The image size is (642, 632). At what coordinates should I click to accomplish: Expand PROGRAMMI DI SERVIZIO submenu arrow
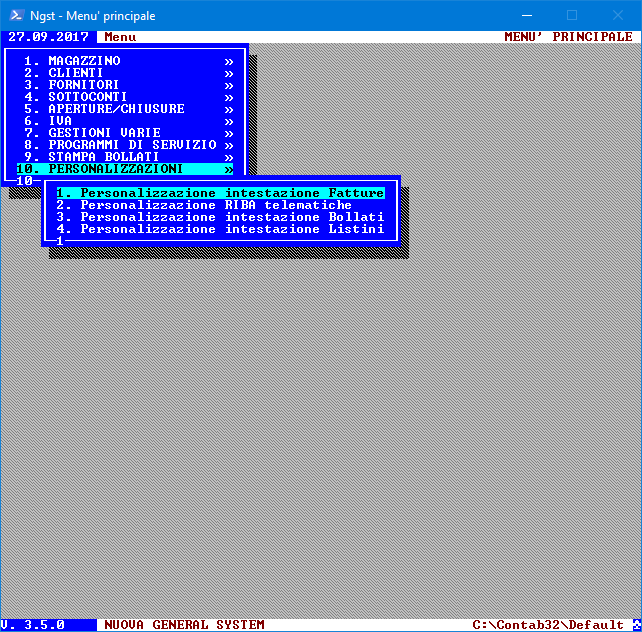[x=229, y=145]
